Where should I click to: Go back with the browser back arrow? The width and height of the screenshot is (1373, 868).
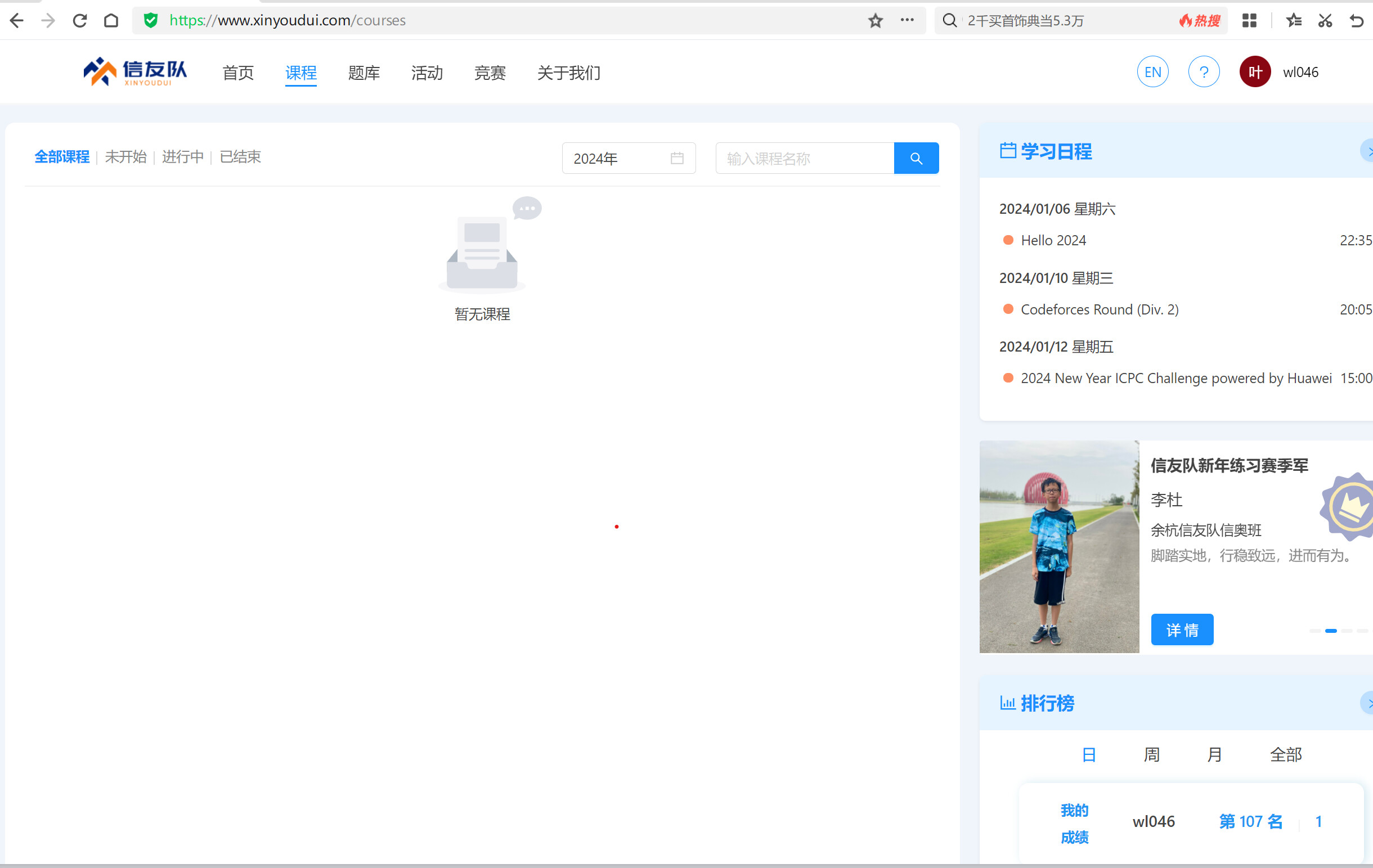tap(17, 20)
